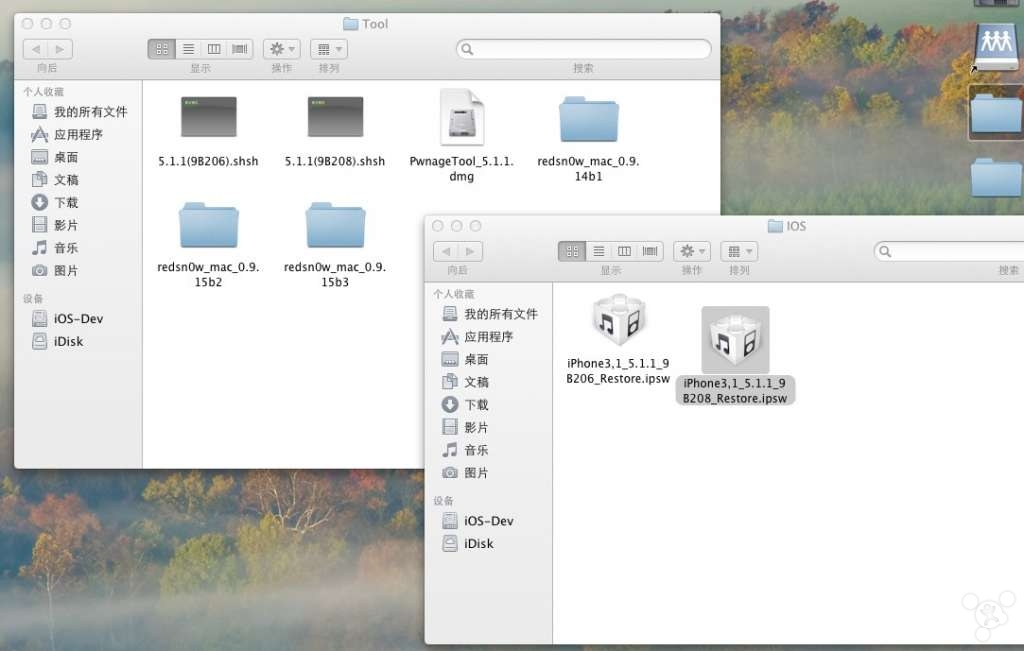Switch IOS window to list view
The height and width of the screenshot is (651, 1024).
tap(598, 251)
